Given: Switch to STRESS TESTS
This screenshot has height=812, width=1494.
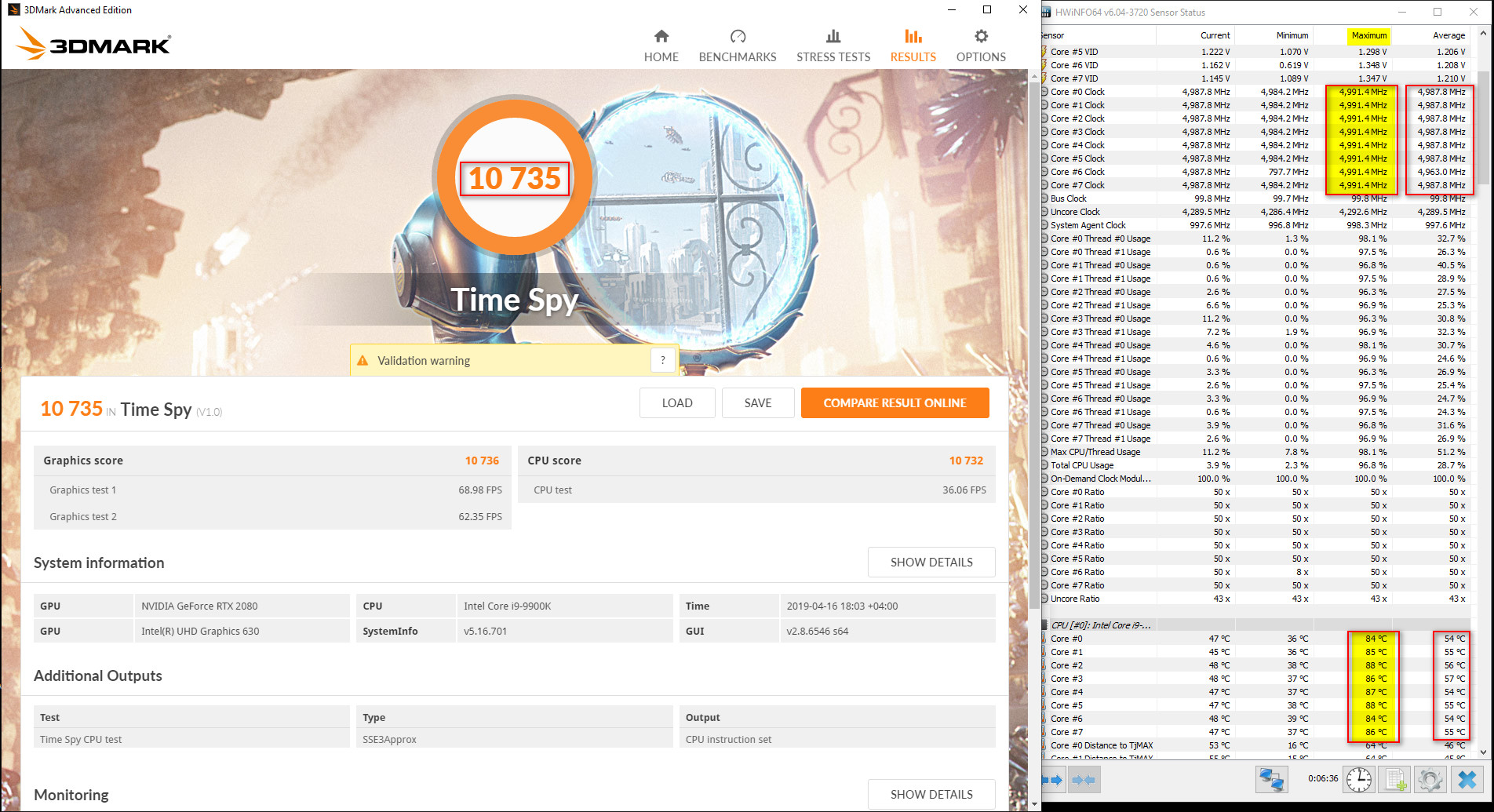Looking at the screenshot, I should coord(833,46).
